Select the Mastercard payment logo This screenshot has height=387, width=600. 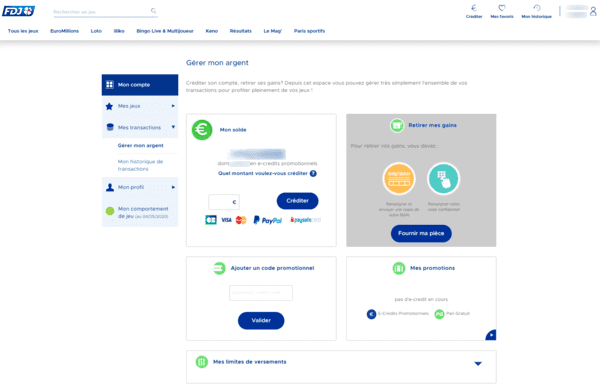click(241, 220)
